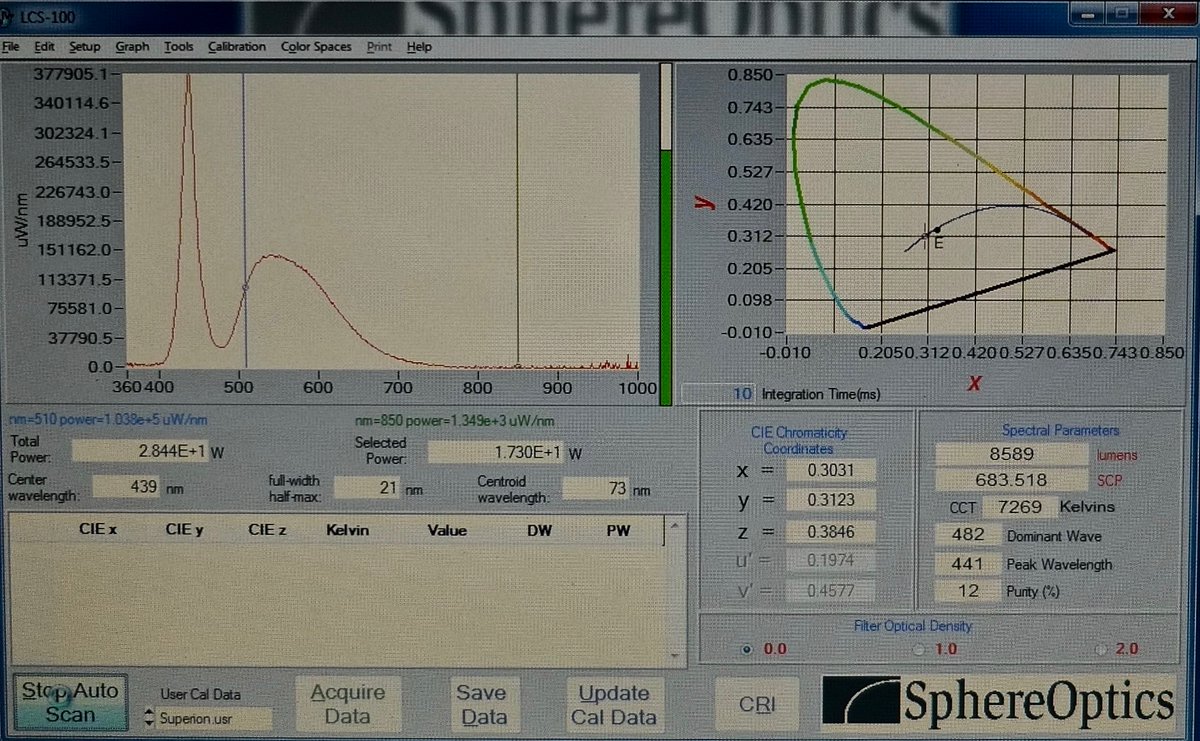Image resolution: width=1200 pixels, height=741 pixels.
Task: Select filter optical density 0.0
Action: pos(746,649)
